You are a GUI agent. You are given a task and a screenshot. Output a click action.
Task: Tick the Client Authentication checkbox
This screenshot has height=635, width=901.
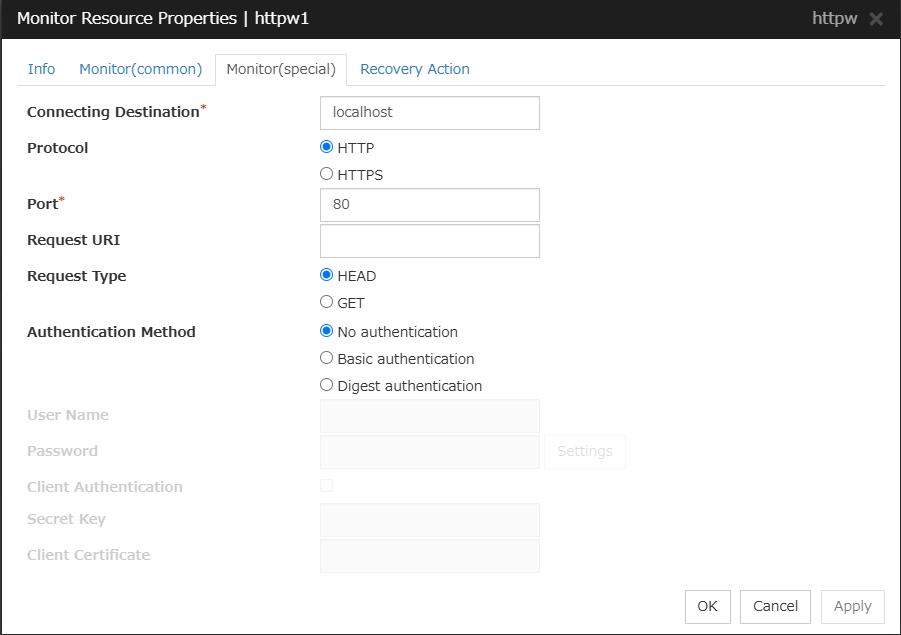click(x=326, y=486)
